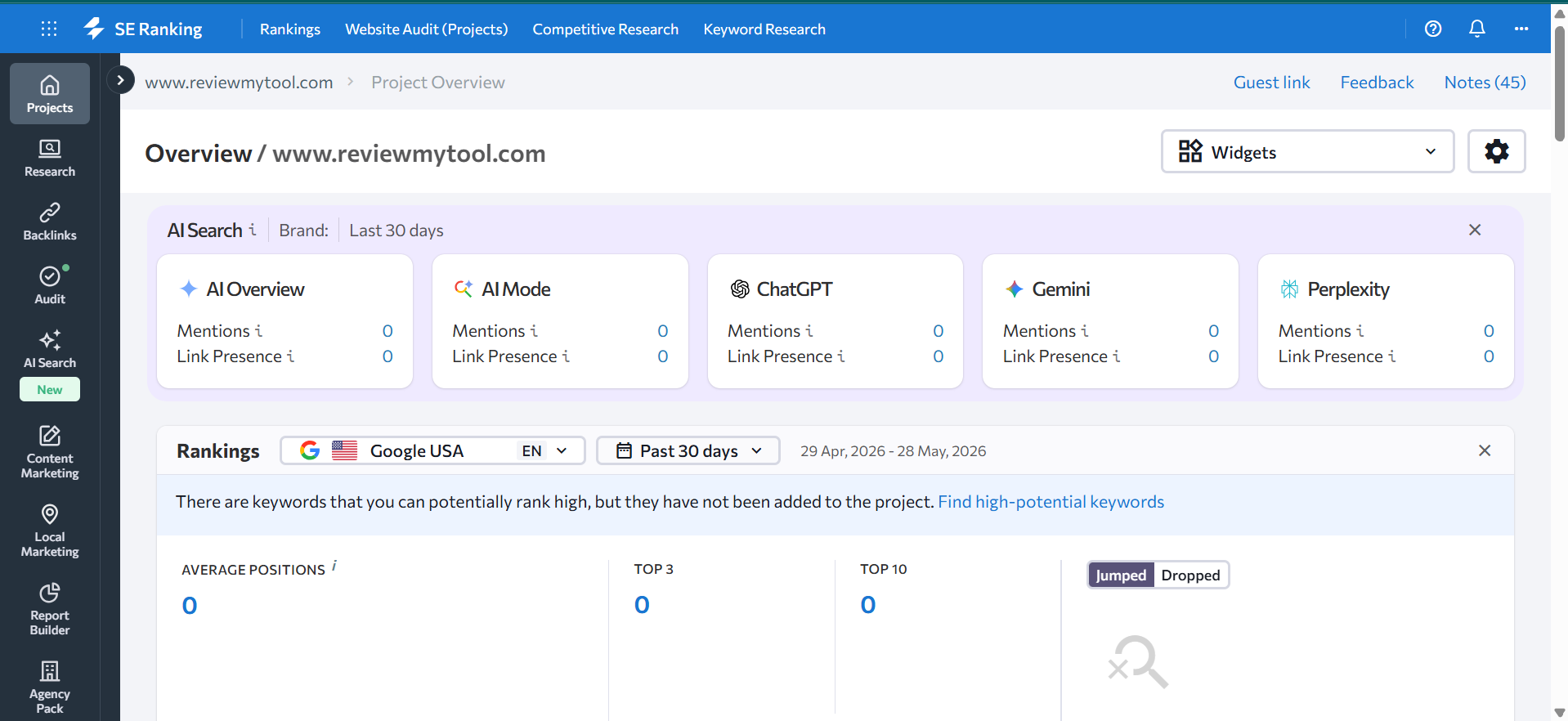Click Find high-potential keywords link
The height and width of the screenshot is (721, 1568).
(1051, 501)
